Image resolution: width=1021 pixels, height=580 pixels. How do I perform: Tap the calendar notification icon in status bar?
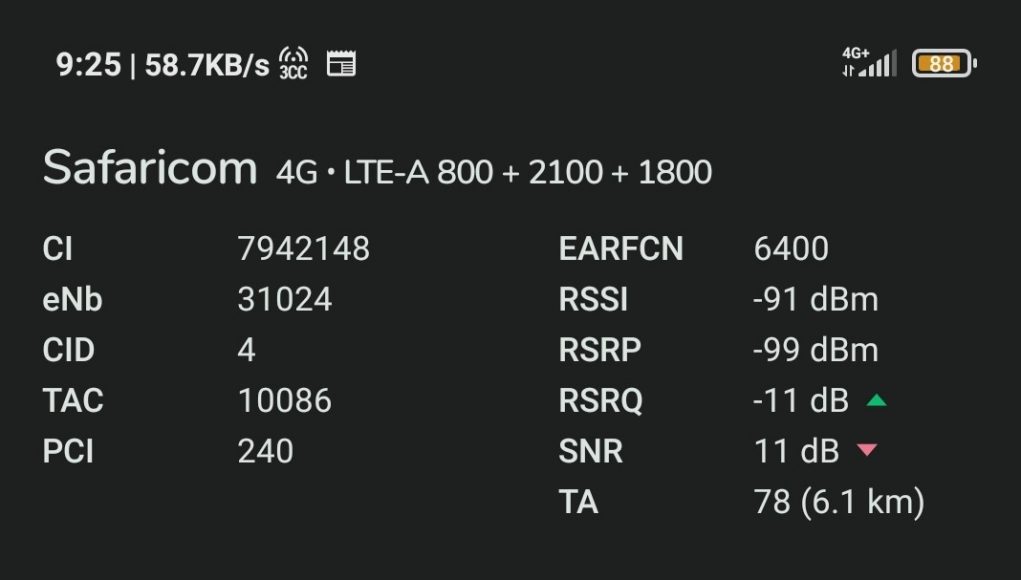point(341,64)
